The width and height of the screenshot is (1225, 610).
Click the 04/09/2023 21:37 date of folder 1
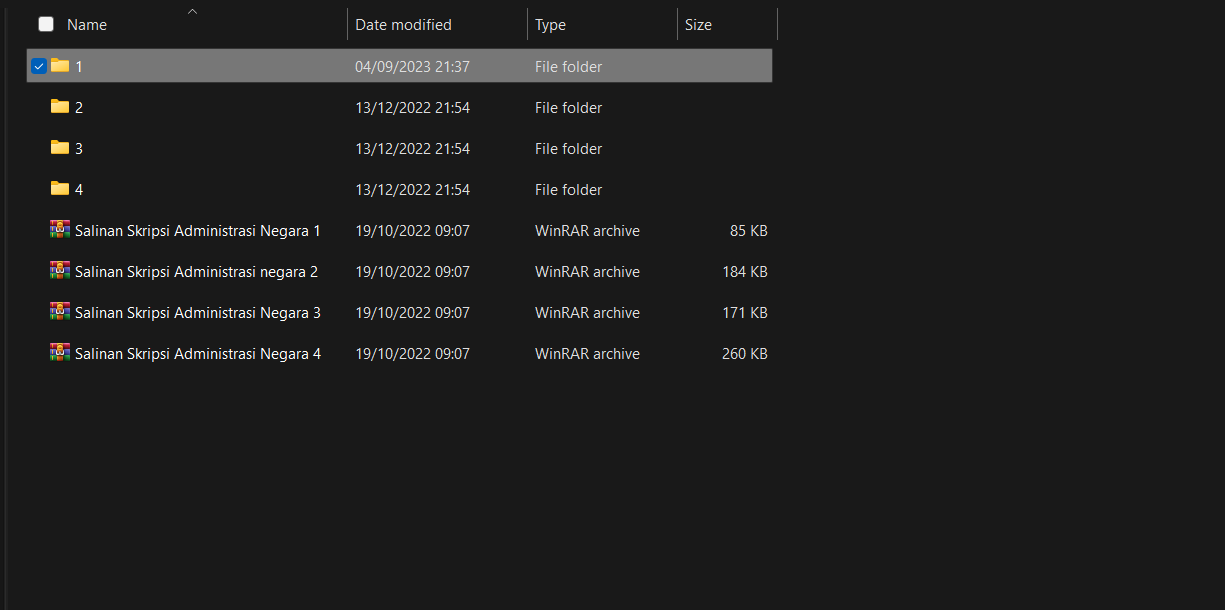[x=412, y=67]
